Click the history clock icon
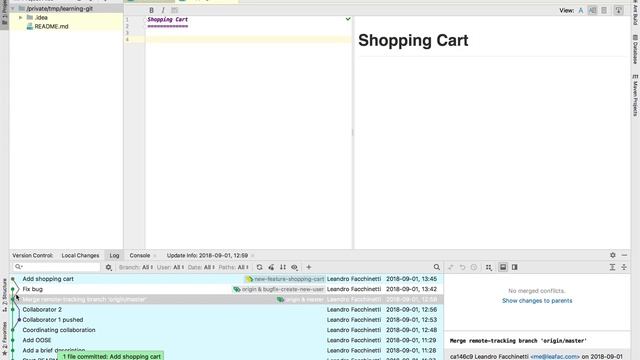The width and height of the screenshot is (640, 360). pyautogui.click(x=474, y=267)
